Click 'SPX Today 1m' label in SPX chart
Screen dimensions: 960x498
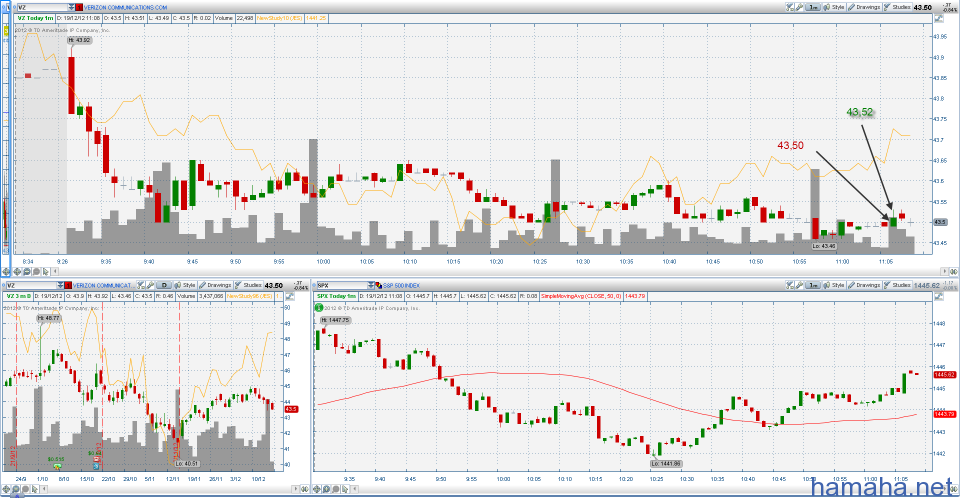tap(336, 296)
